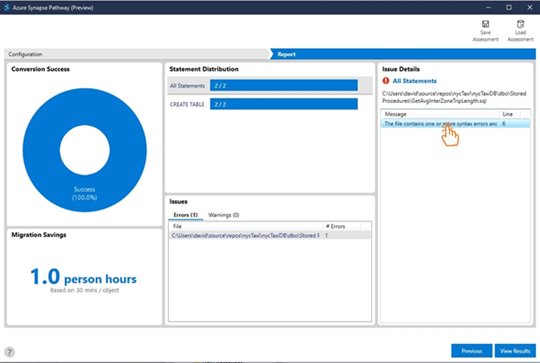540x363 pixels.
Task: Click the Azure Synapse Pathway app icon
Action: (x=6, y=7)
